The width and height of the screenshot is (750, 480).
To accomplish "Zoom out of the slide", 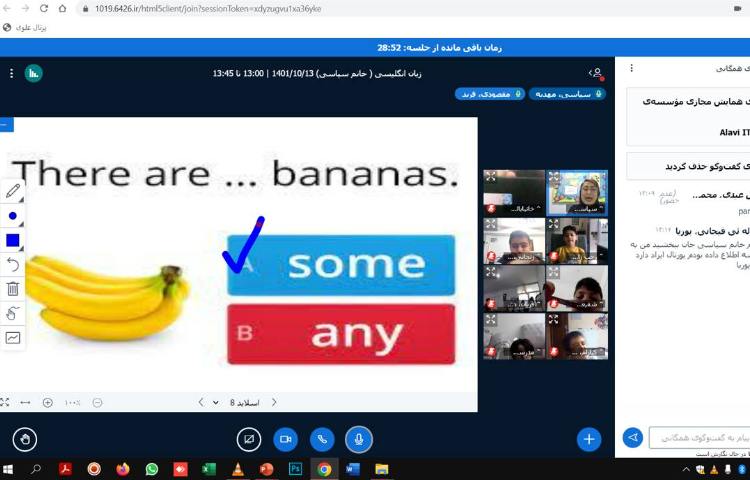I will [x=97, y=402].
